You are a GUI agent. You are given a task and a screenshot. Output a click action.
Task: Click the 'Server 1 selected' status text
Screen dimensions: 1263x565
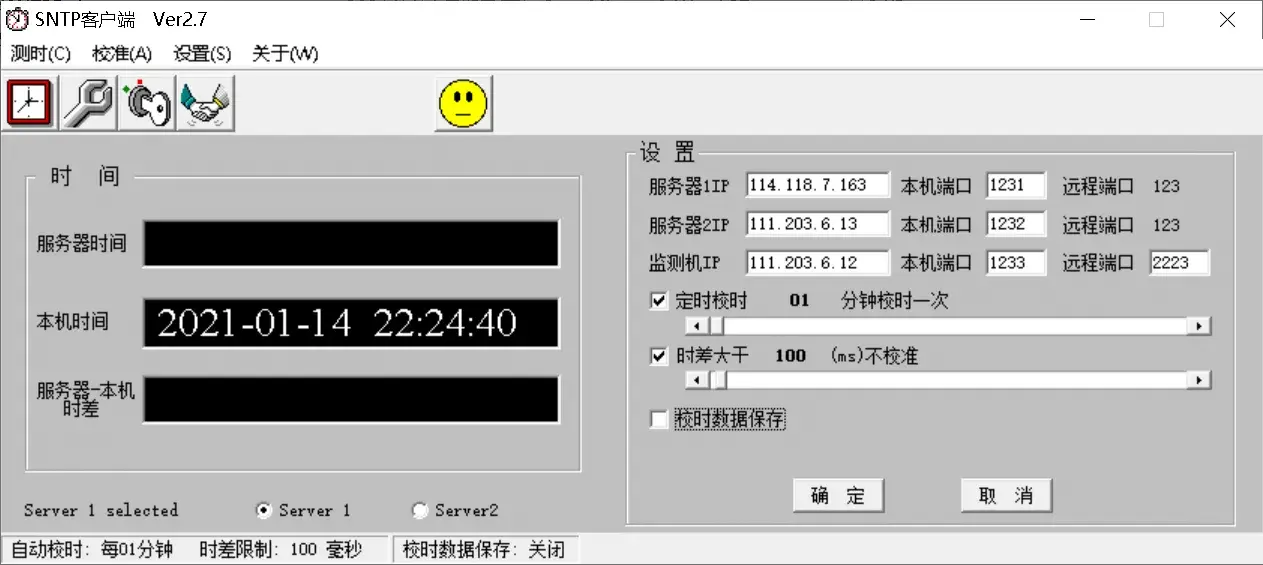pos(101,510)
